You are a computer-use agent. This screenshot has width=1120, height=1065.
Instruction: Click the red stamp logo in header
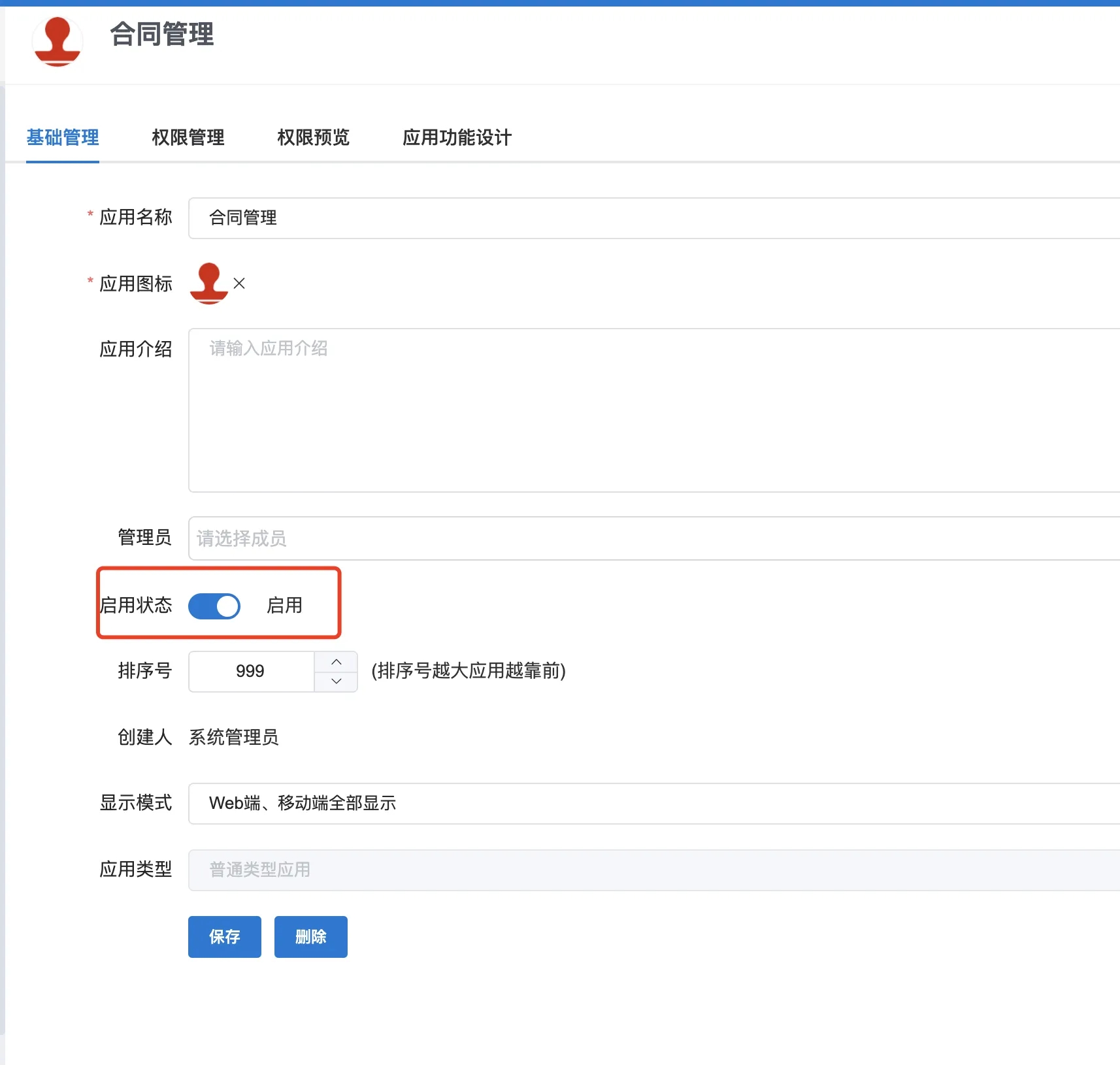tap(58, 41)
